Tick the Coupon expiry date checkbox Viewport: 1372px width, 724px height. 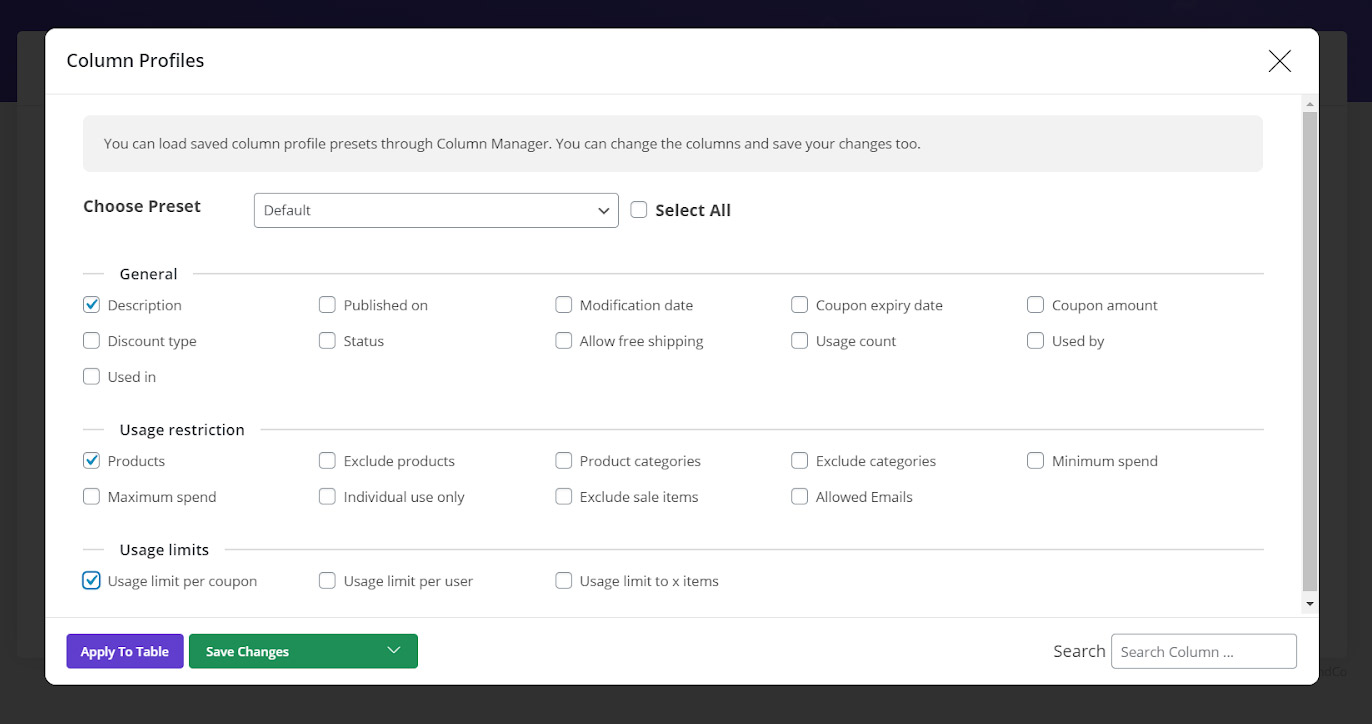(799, 305)
